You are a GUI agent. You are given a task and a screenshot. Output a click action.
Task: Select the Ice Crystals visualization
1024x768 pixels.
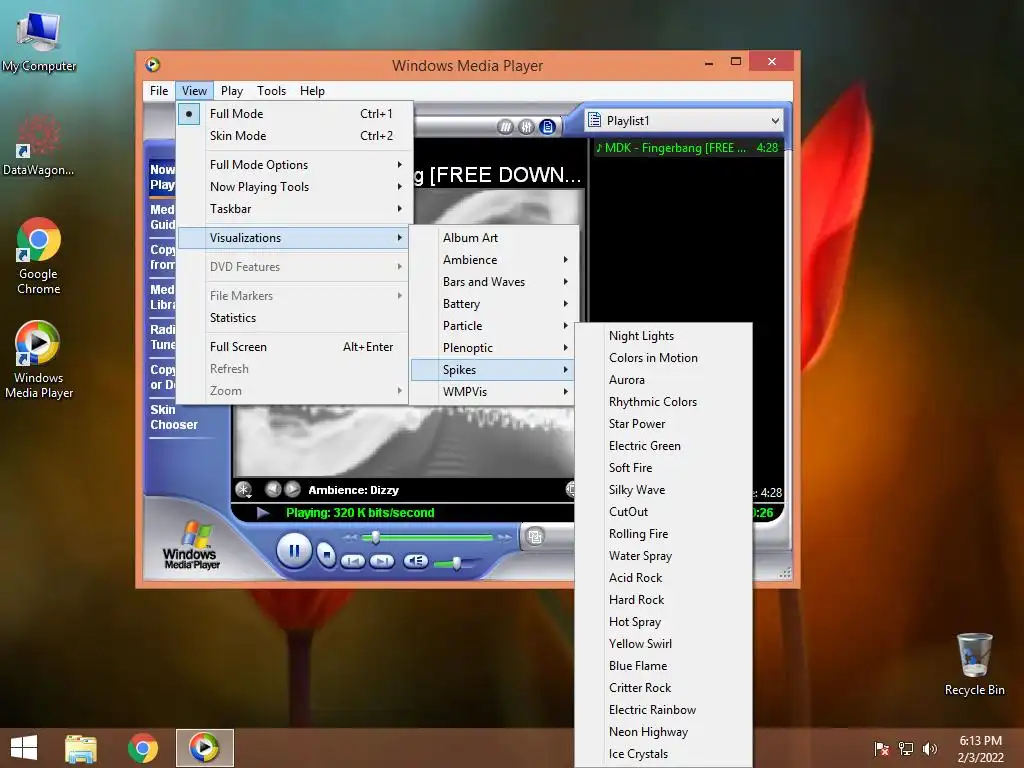[x=664, y=754]
